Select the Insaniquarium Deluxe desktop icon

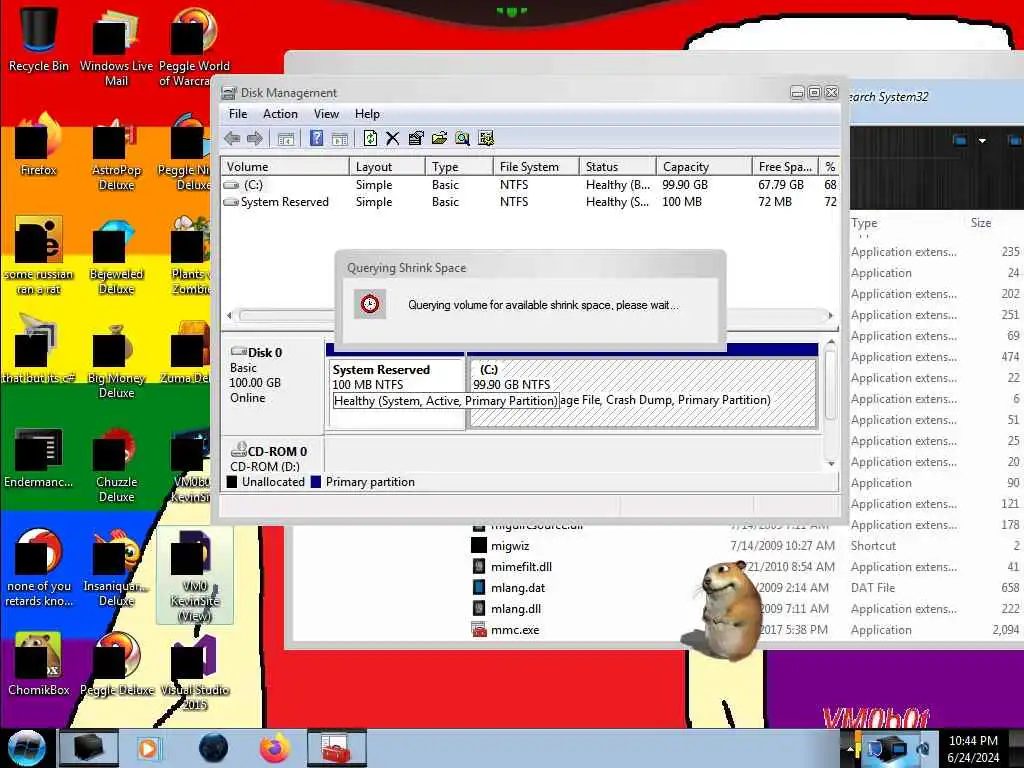116,568
